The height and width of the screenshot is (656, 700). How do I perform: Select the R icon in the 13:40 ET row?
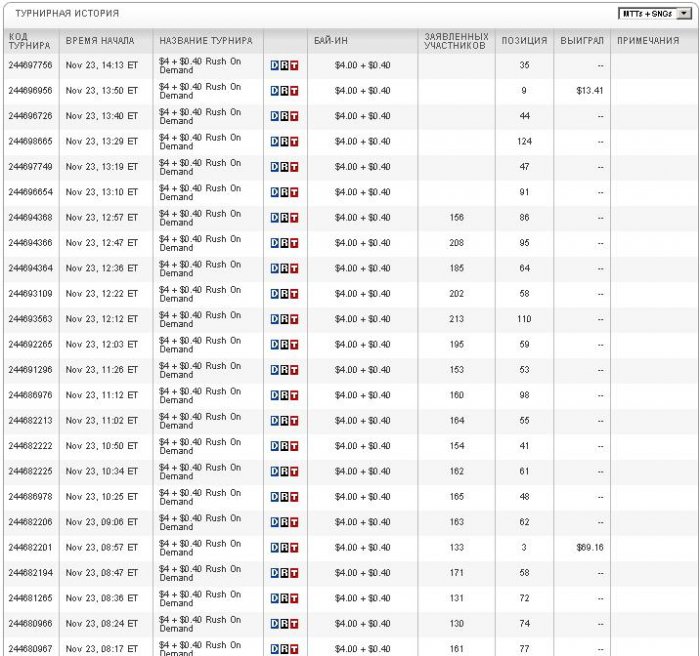(284, 116)
